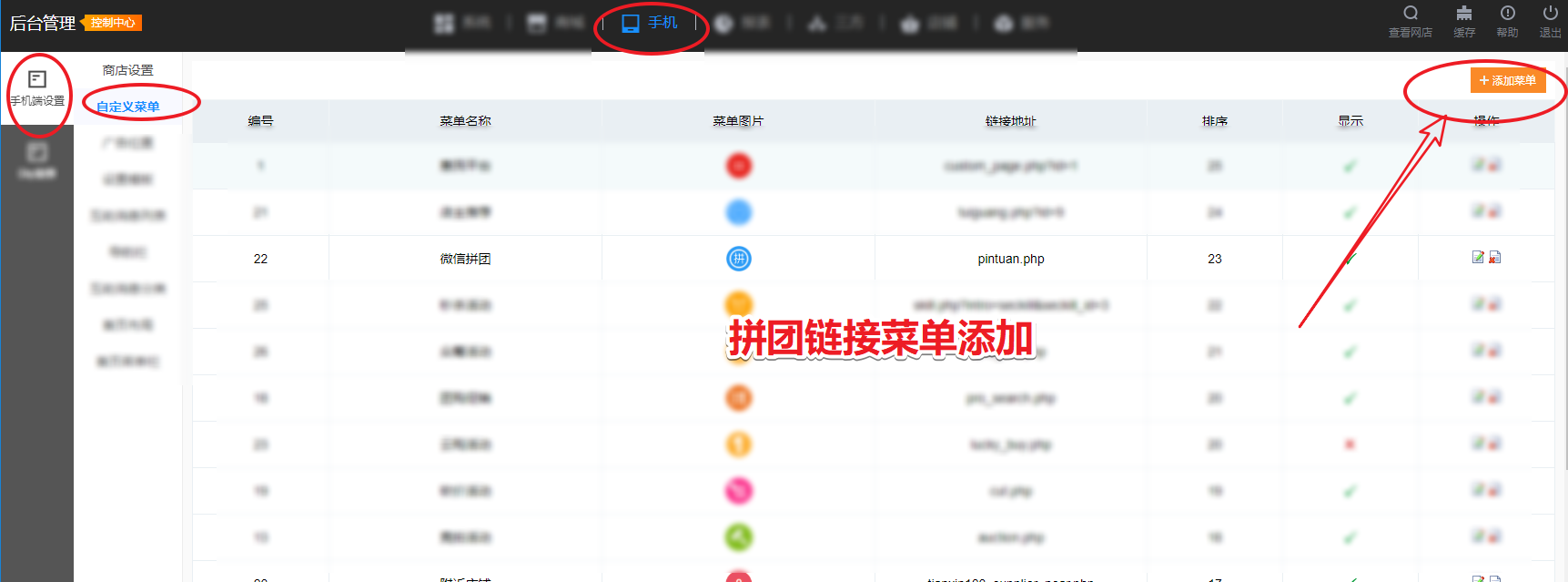Click the delete icon for 微信拼团 row

tap(1494, 258)
